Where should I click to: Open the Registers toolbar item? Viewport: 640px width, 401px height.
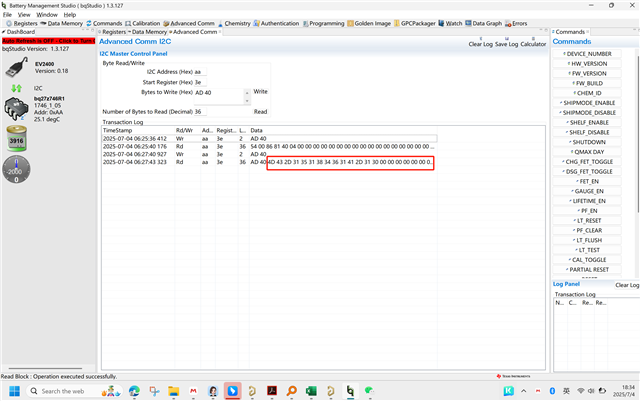click(22, 23)
